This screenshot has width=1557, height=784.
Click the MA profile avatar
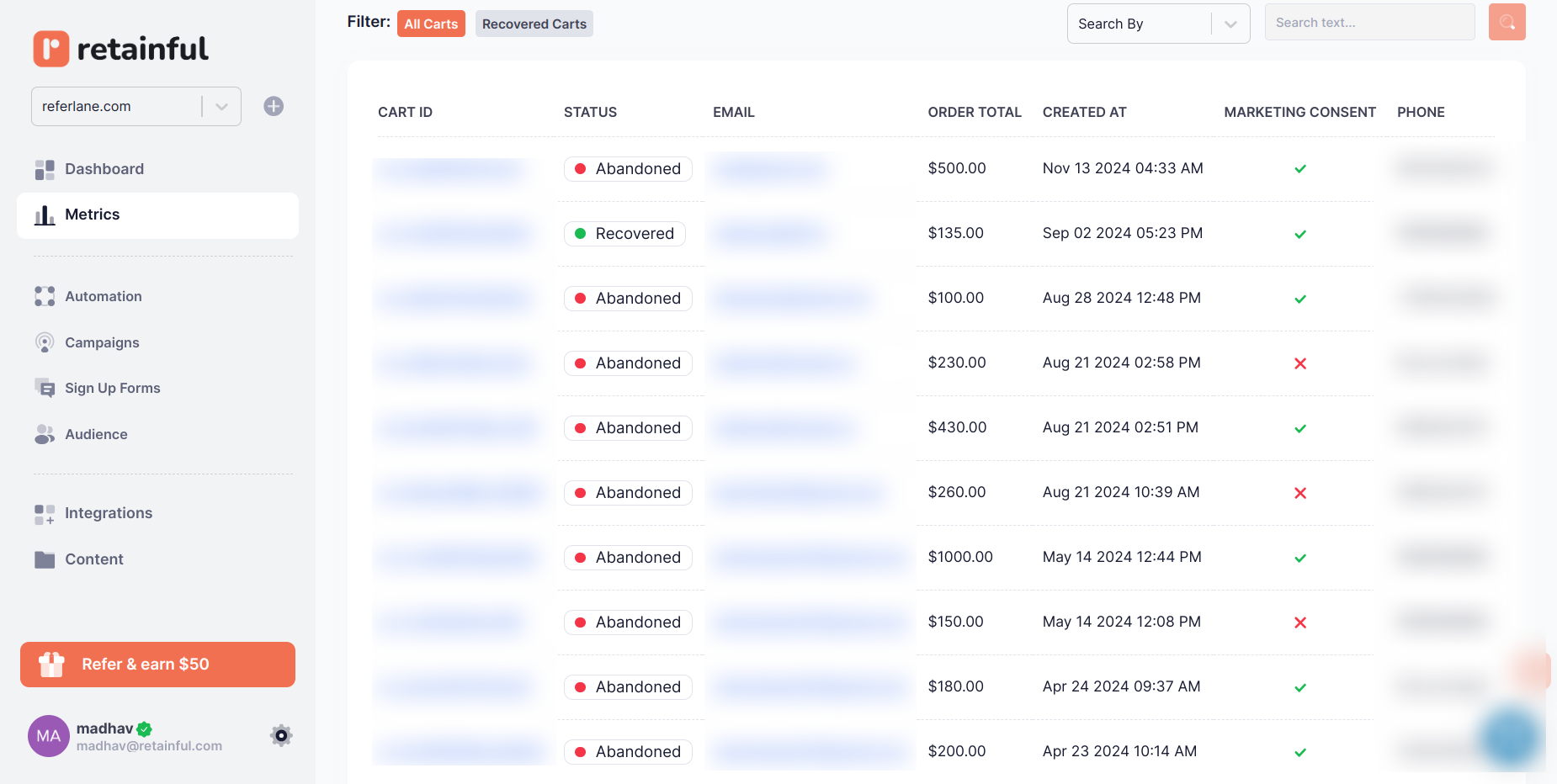[49, 736]
